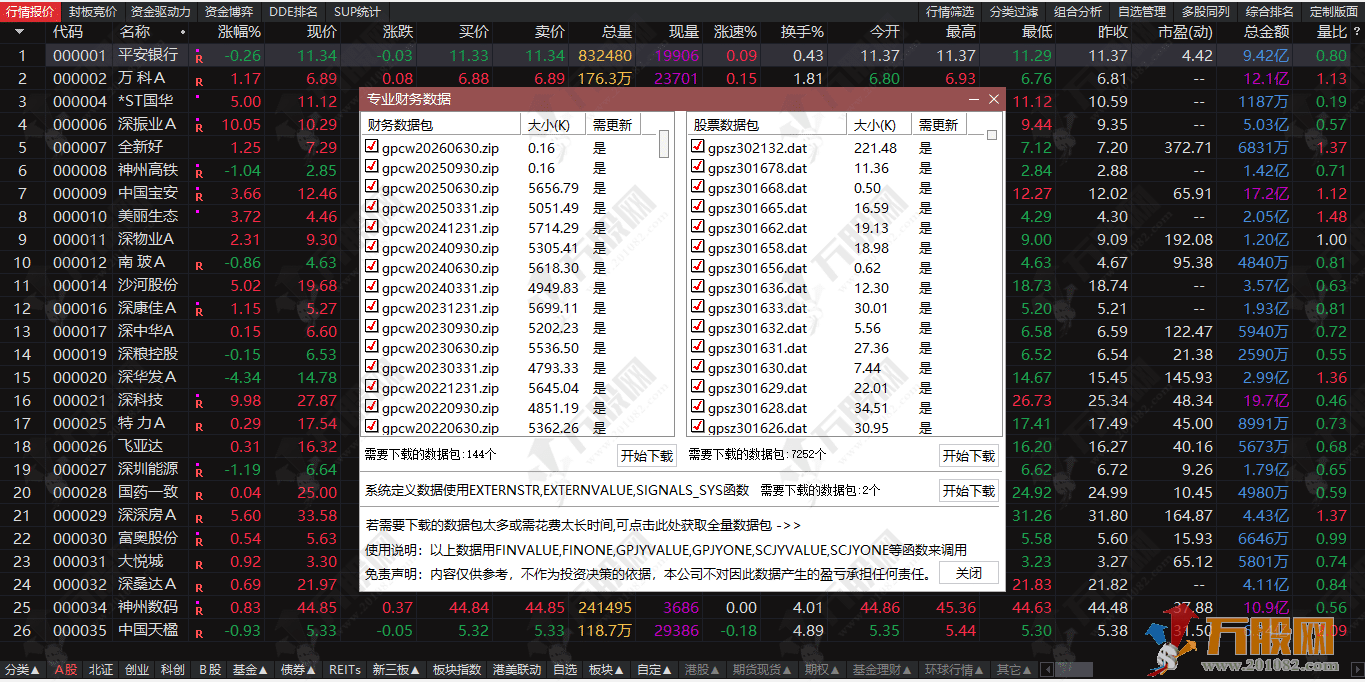The image size is (1365, 682).
Task: Open the 行情报价 quote toolbar icon
Action: (x=30, y=11)
